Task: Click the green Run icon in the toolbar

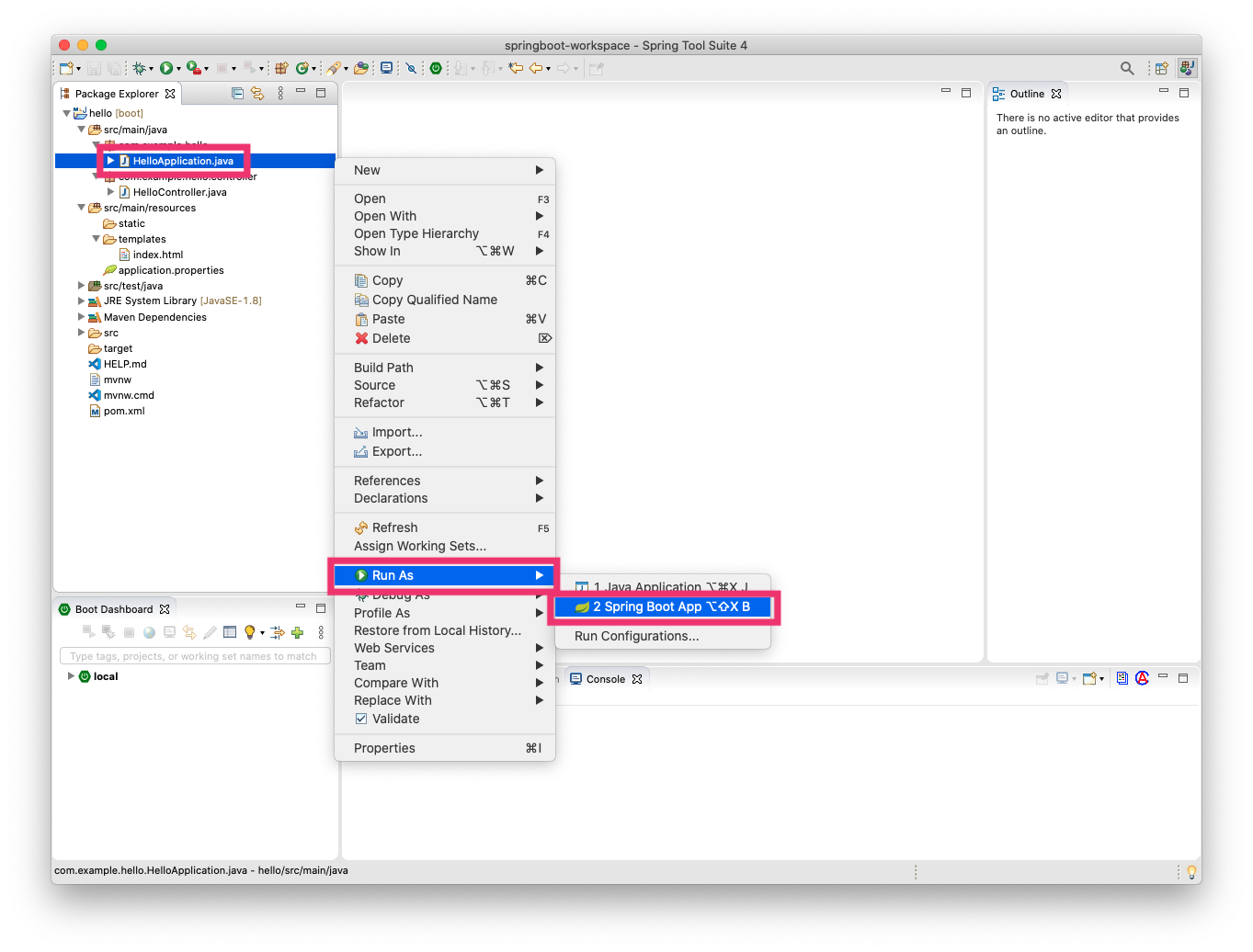Action: (165, 68)
